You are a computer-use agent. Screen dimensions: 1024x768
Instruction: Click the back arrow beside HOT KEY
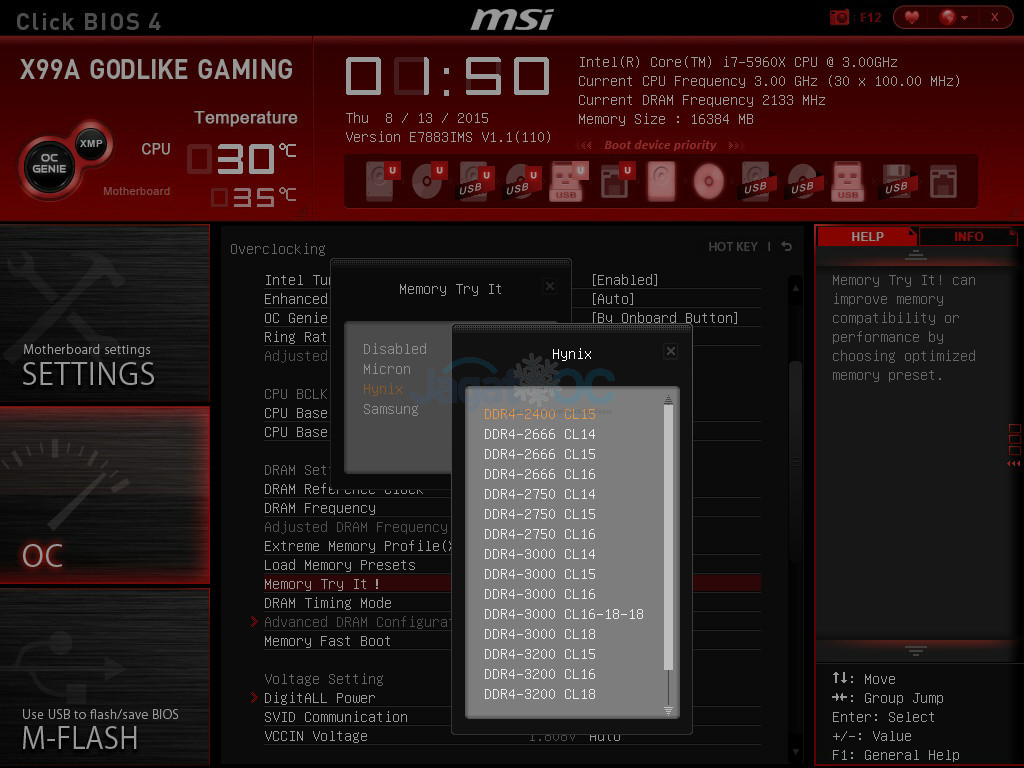point(787,247)
